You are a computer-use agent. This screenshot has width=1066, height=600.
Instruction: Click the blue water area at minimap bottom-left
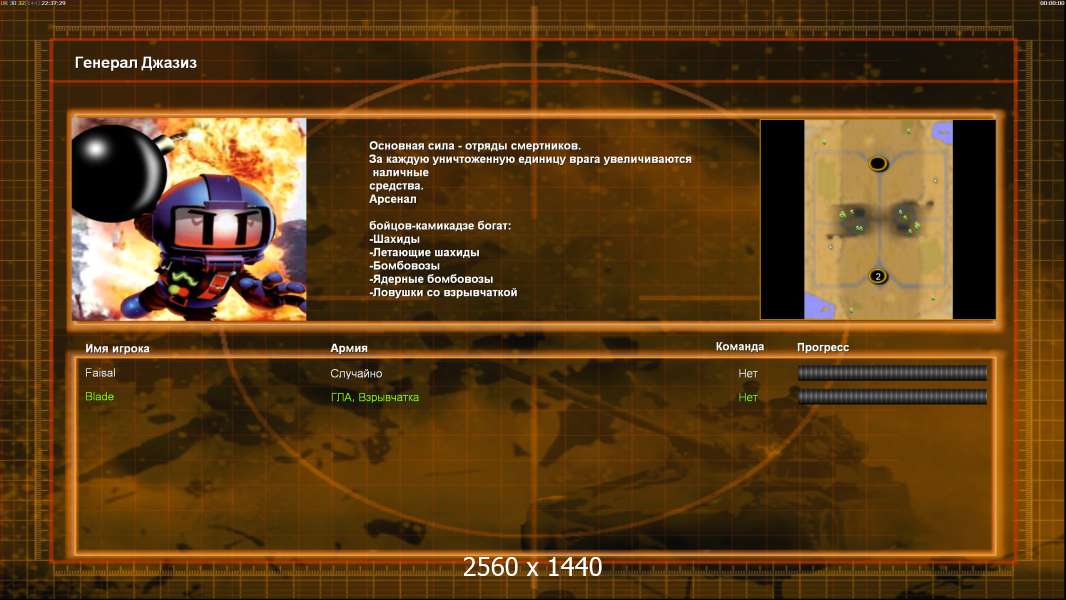point(819,306)
